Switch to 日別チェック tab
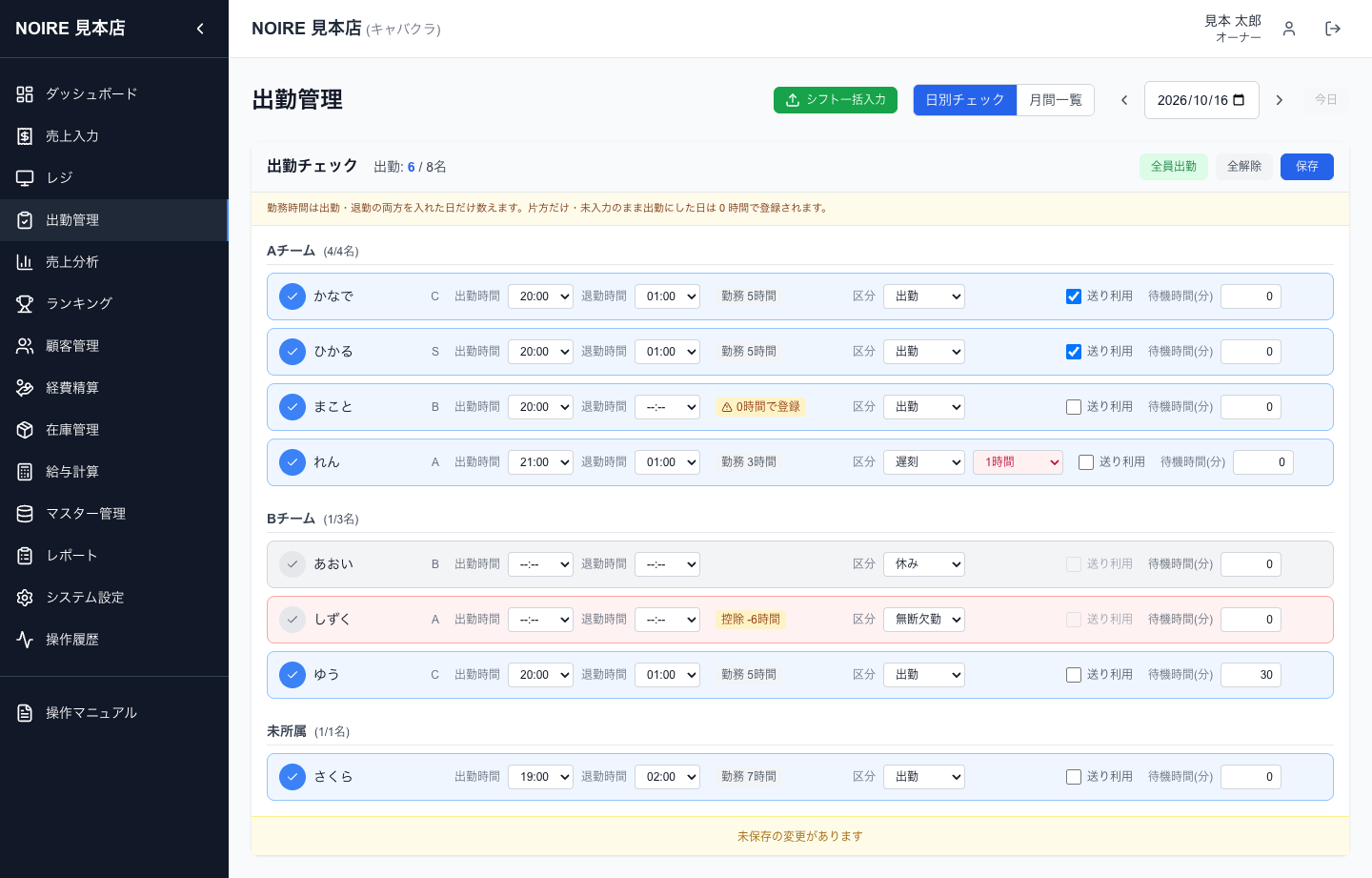Screen dimensions: 1372x878 pos(965,100)
